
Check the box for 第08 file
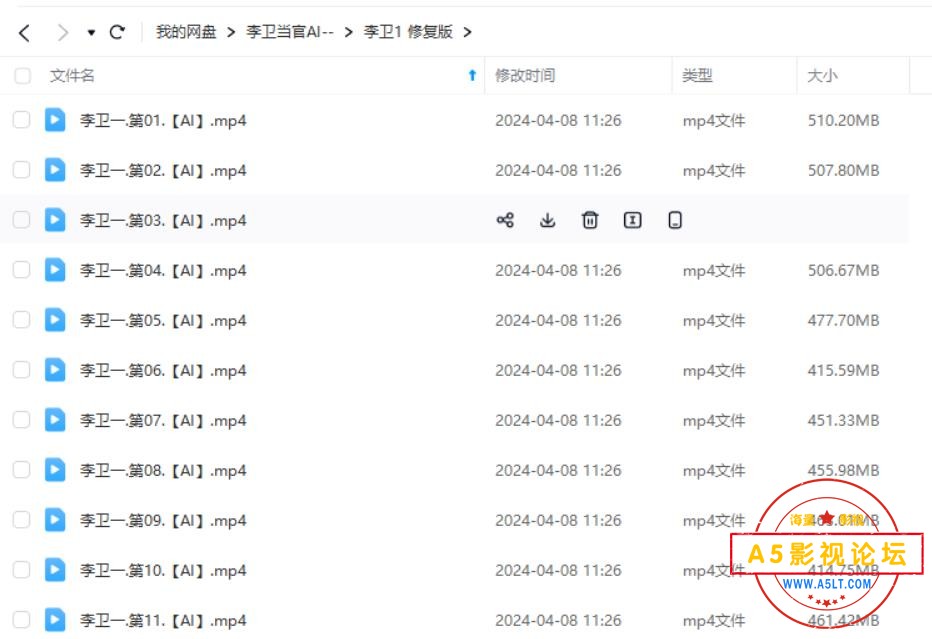21,469
